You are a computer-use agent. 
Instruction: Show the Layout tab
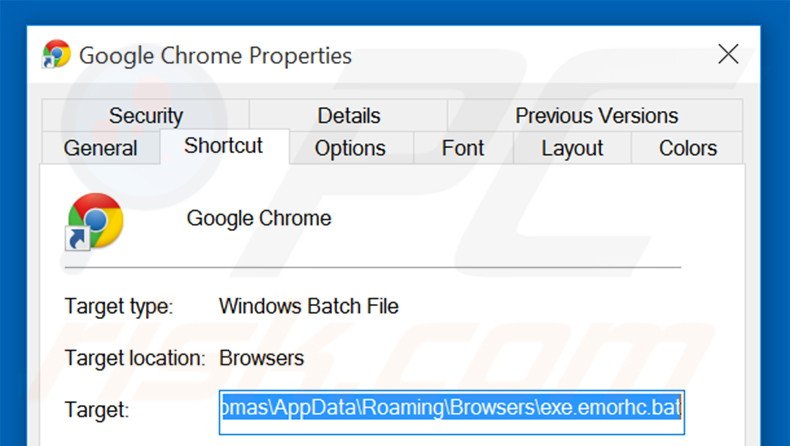tap(572, 149)
